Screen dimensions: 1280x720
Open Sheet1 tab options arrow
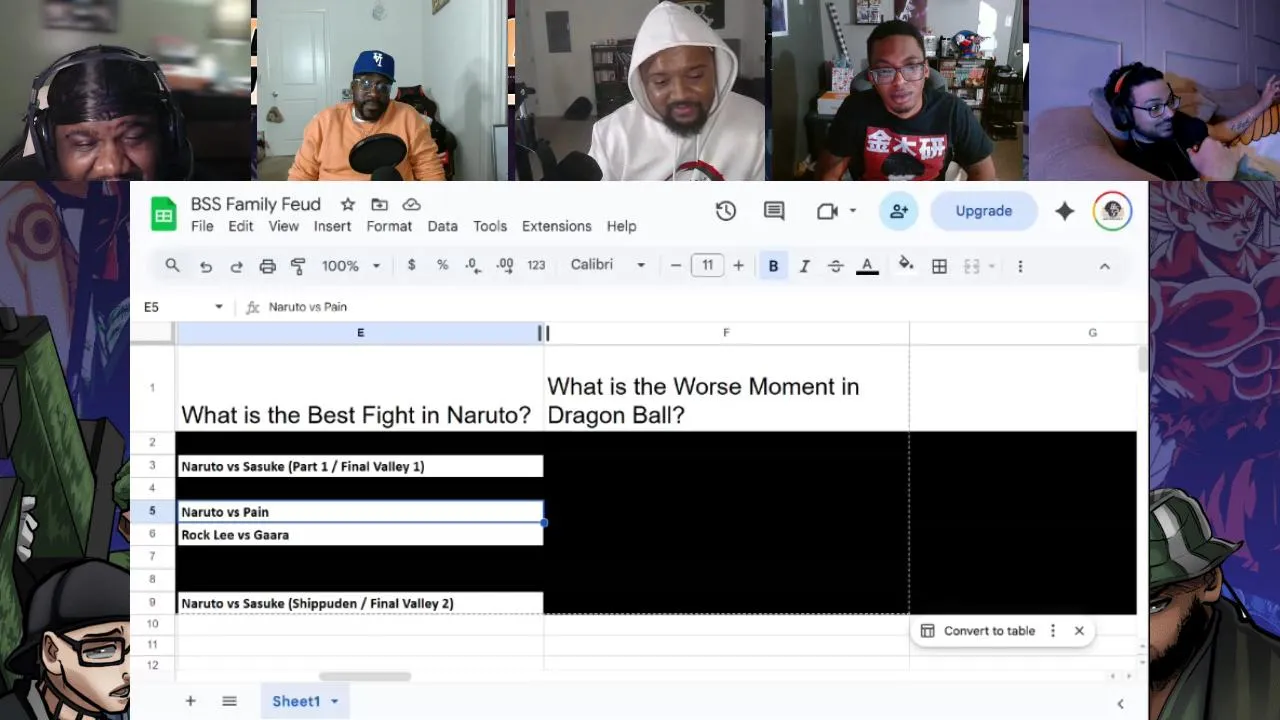tap(335, 701)
